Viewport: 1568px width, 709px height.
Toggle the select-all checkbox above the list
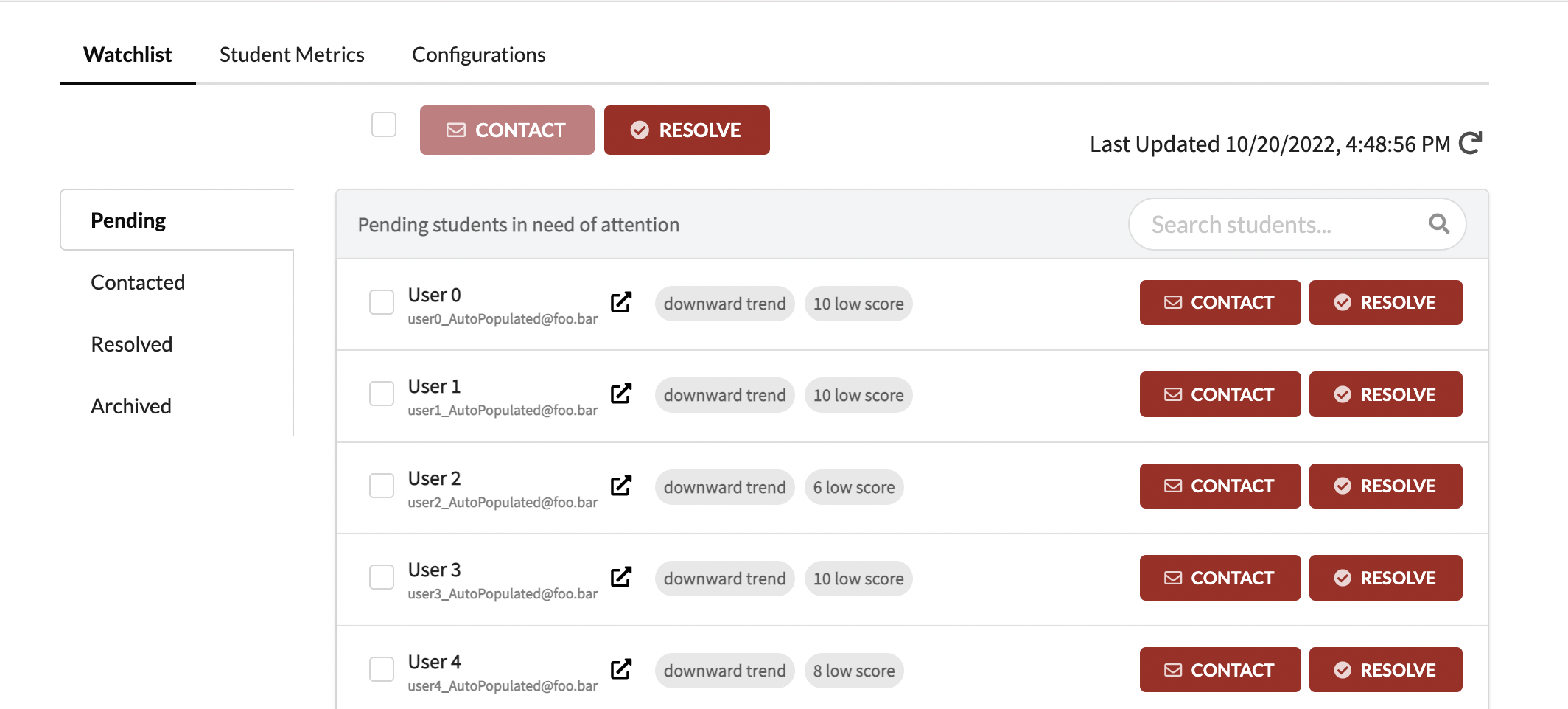click(x=384, y=125)
